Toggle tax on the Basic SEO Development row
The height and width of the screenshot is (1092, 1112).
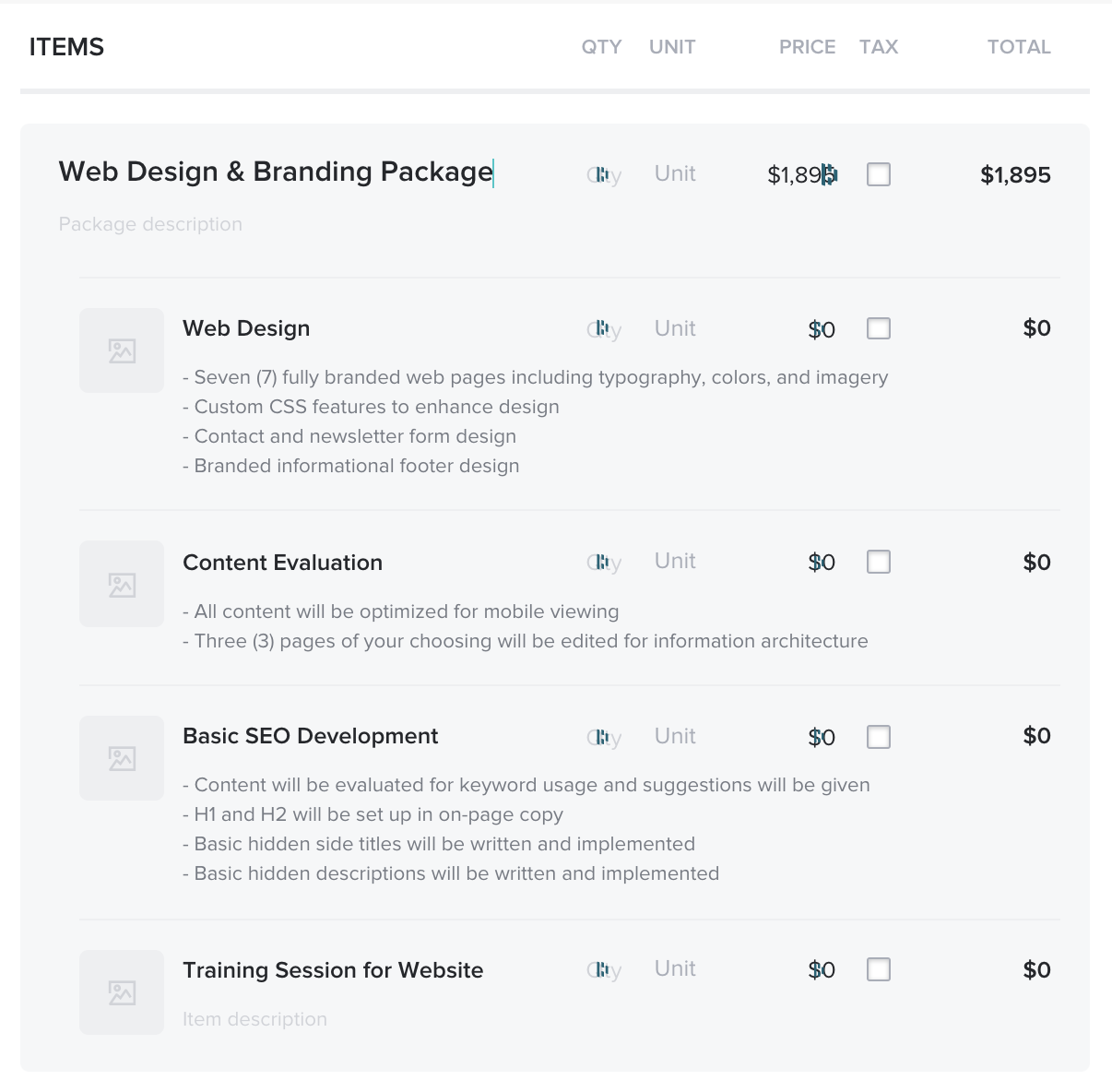point(878,737)
